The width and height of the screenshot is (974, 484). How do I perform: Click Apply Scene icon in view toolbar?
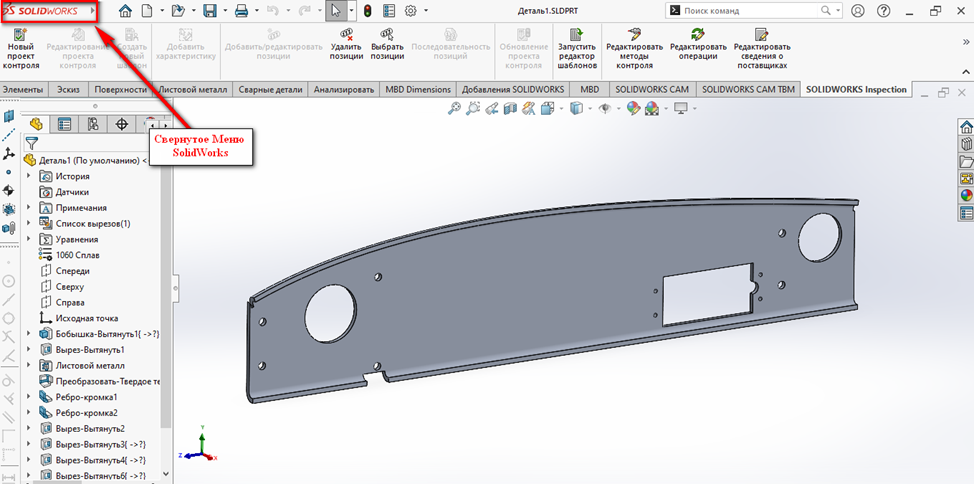(x=652, y=109)
